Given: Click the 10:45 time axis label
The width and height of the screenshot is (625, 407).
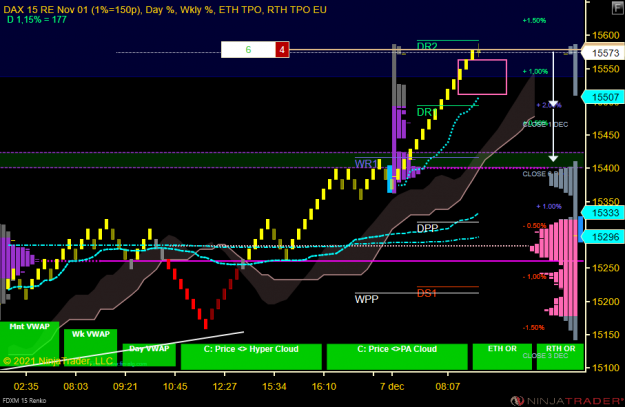Looking at the screenshot, I should click(x=175, y=386).
